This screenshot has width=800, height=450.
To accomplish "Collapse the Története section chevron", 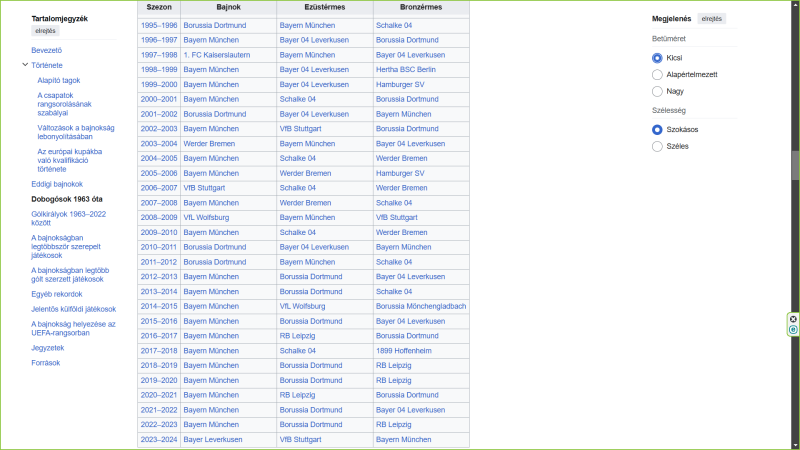I will click(25, 65).
